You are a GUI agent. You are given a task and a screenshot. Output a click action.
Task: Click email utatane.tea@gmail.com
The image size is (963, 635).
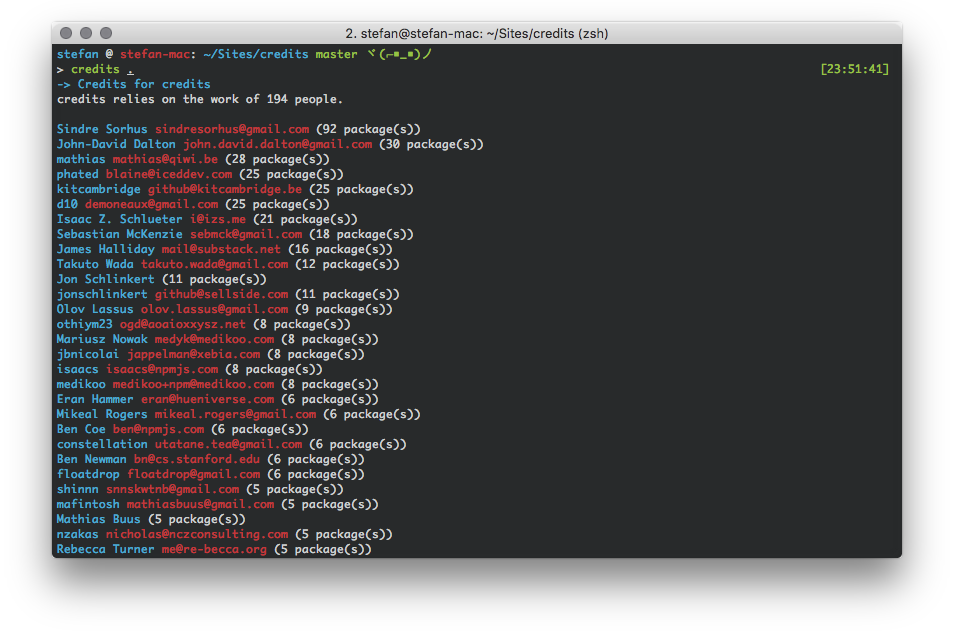coord(228,444)
